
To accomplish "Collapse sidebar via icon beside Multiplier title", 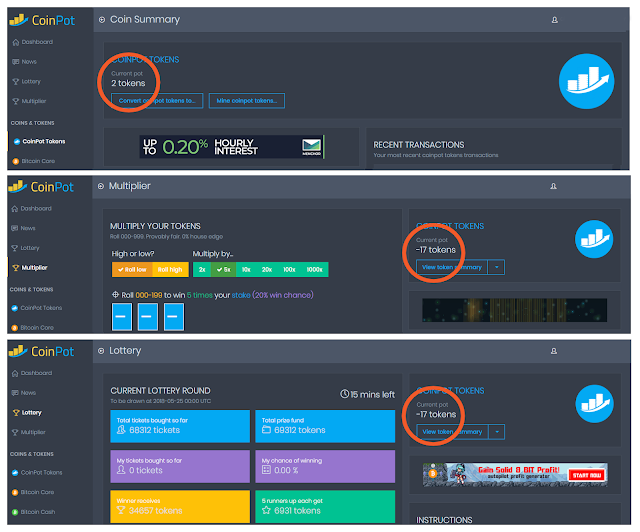I will point(101,186).
